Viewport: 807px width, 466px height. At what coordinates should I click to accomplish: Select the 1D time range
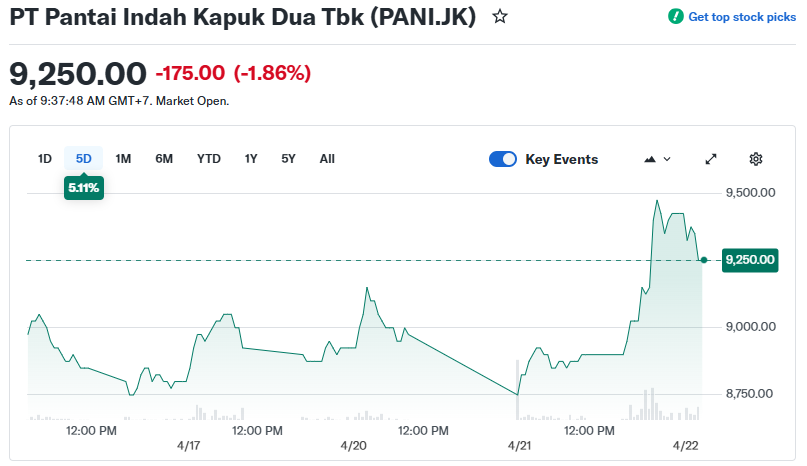click(45, 158)
